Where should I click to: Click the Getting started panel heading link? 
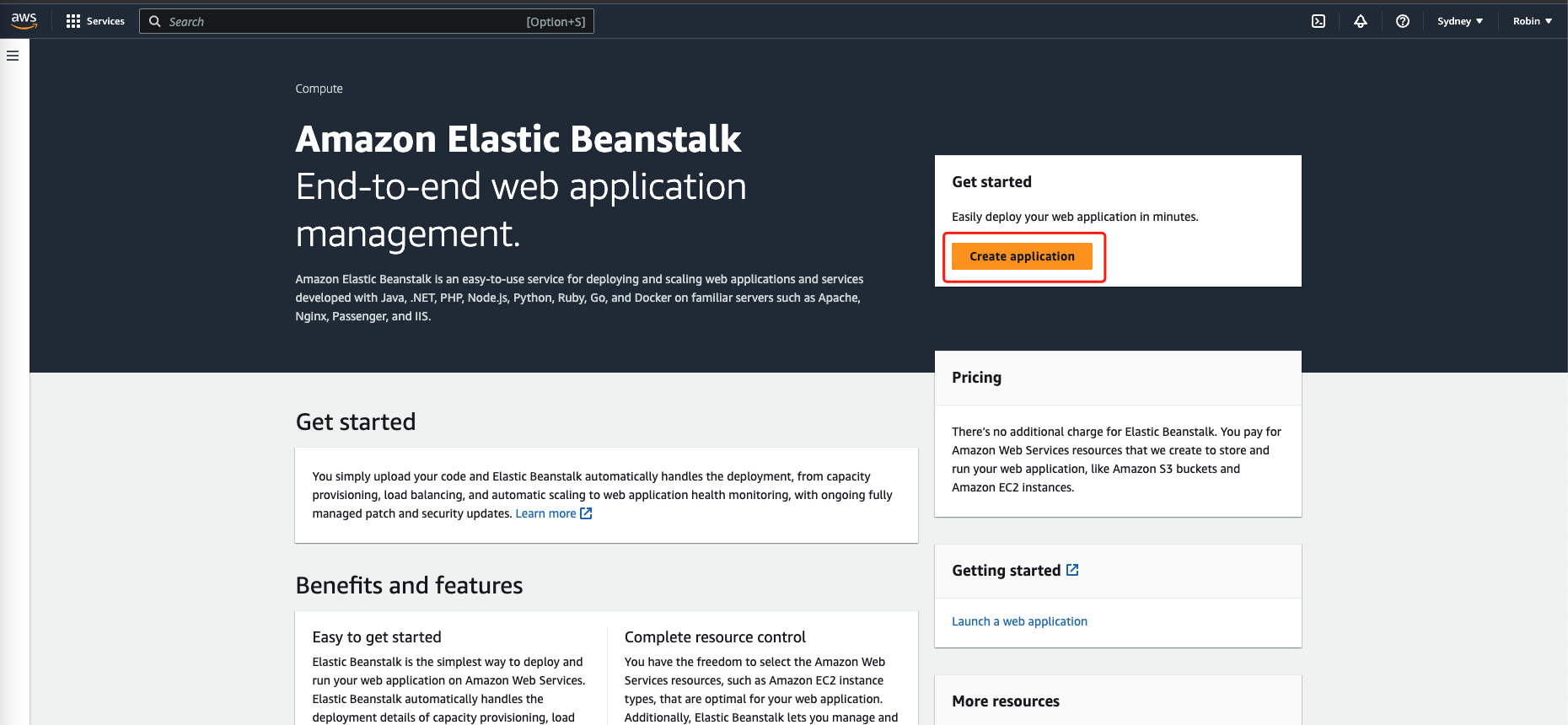1006,571
